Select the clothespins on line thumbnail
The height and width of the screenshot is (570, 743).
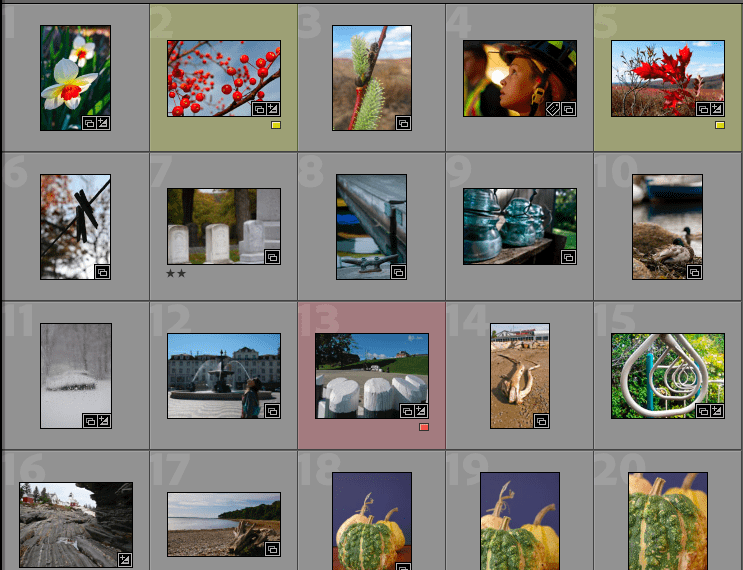point(75,227)
